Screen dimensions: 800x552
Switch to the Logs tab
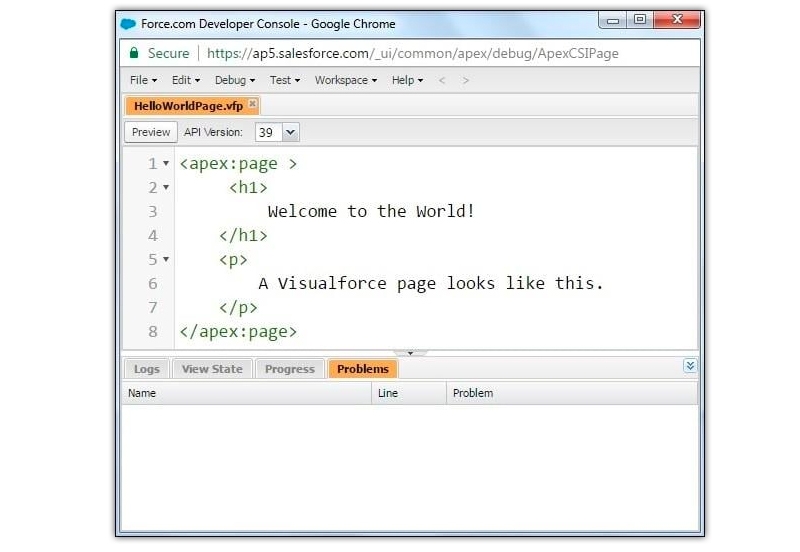[147, 369]
